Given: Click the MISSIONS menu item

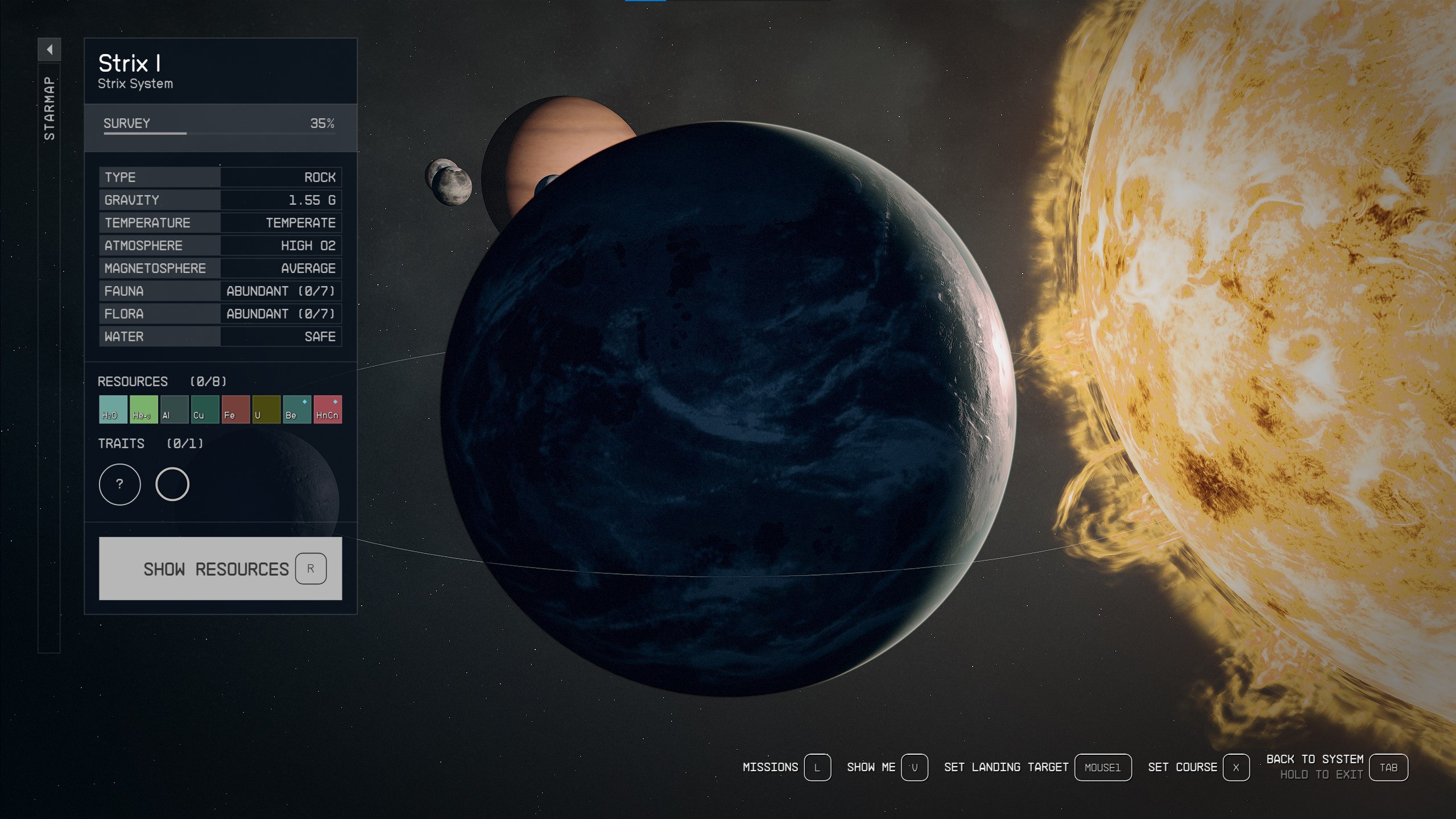Looking at the screenshot, I should 770,767.
